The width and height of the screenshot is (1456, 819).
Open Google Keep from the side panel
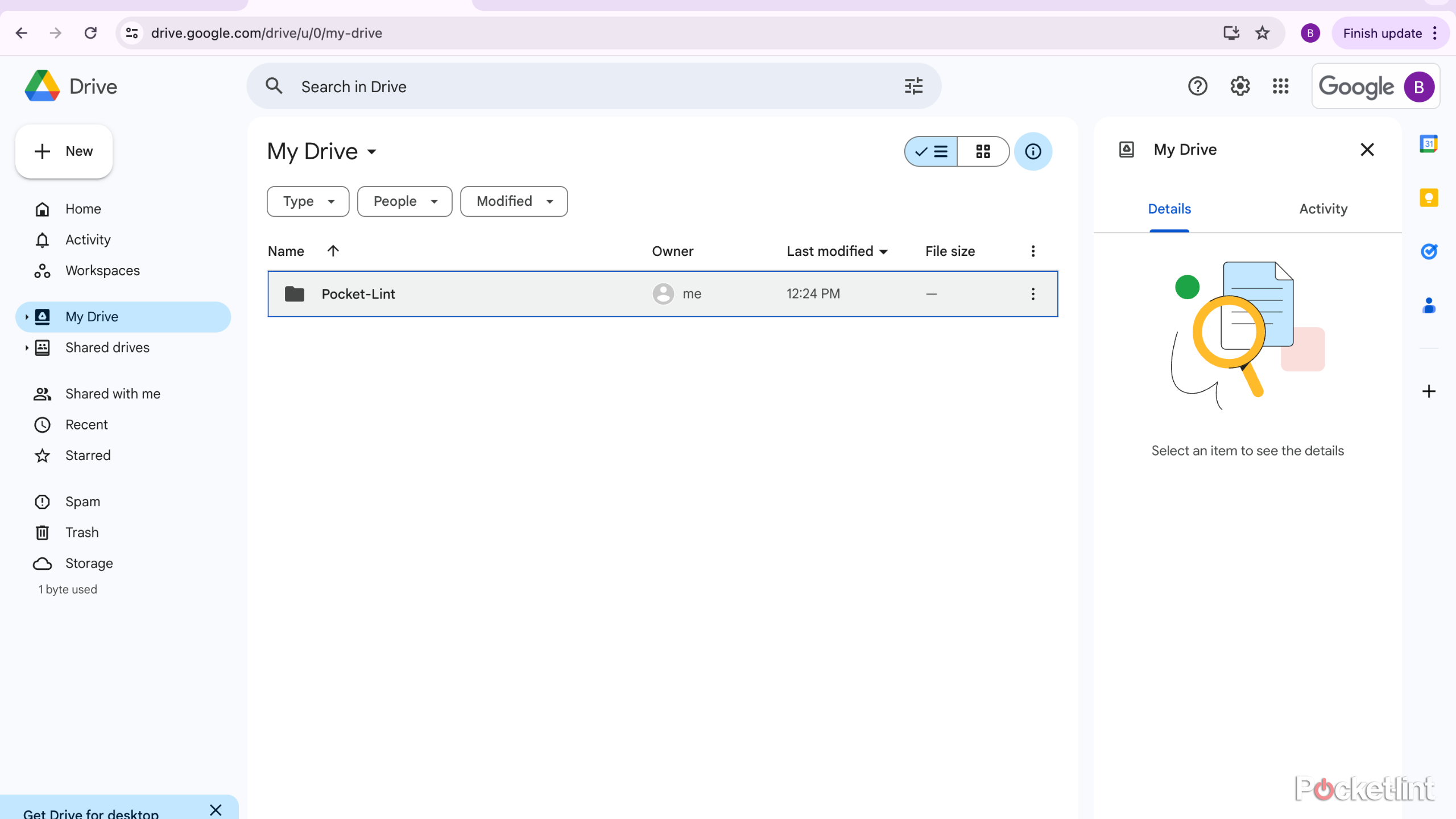[x=1429, y=197]
